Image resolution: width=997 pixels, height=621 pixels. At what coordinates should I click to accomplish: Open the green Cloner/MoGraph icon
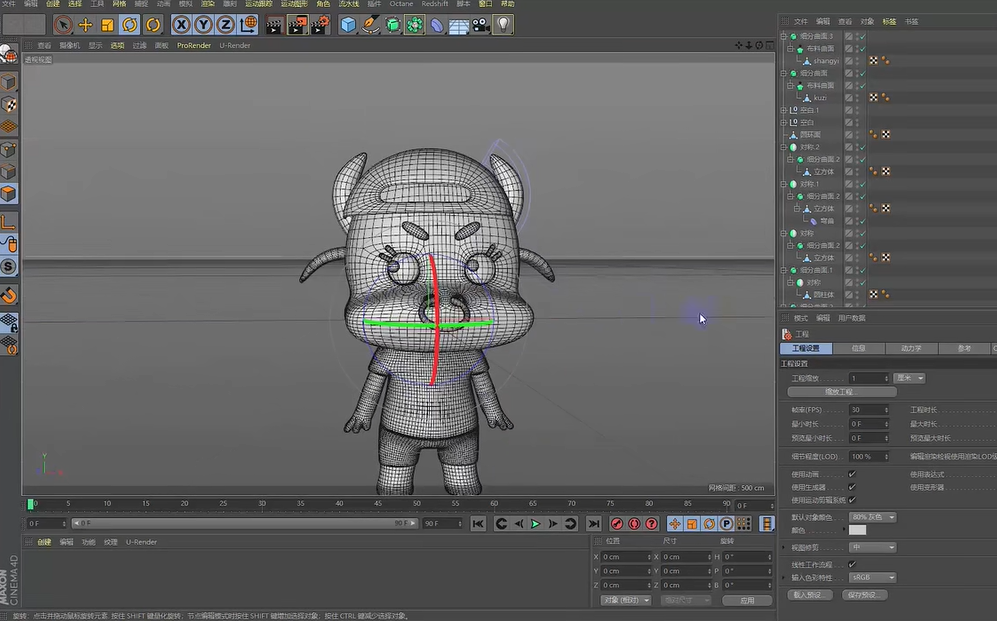click(x=415, y=25)
